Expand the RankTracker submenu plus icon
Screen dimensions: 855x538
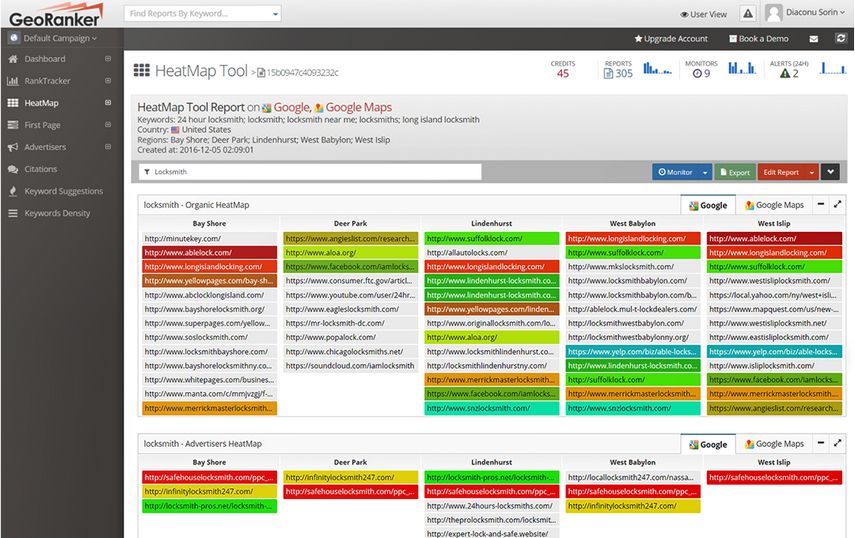point(108,80)
